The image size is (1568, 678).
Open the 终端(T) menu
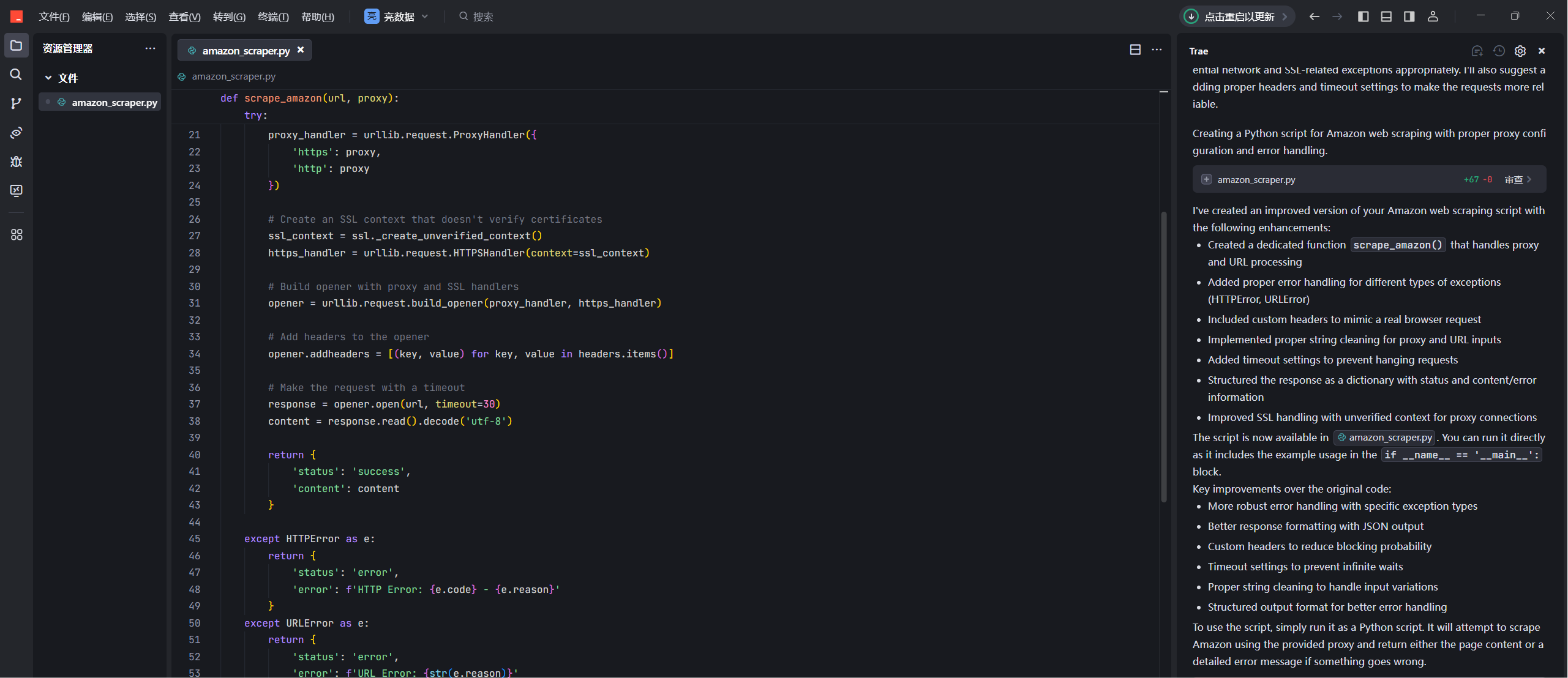click(x=273, y=17)
